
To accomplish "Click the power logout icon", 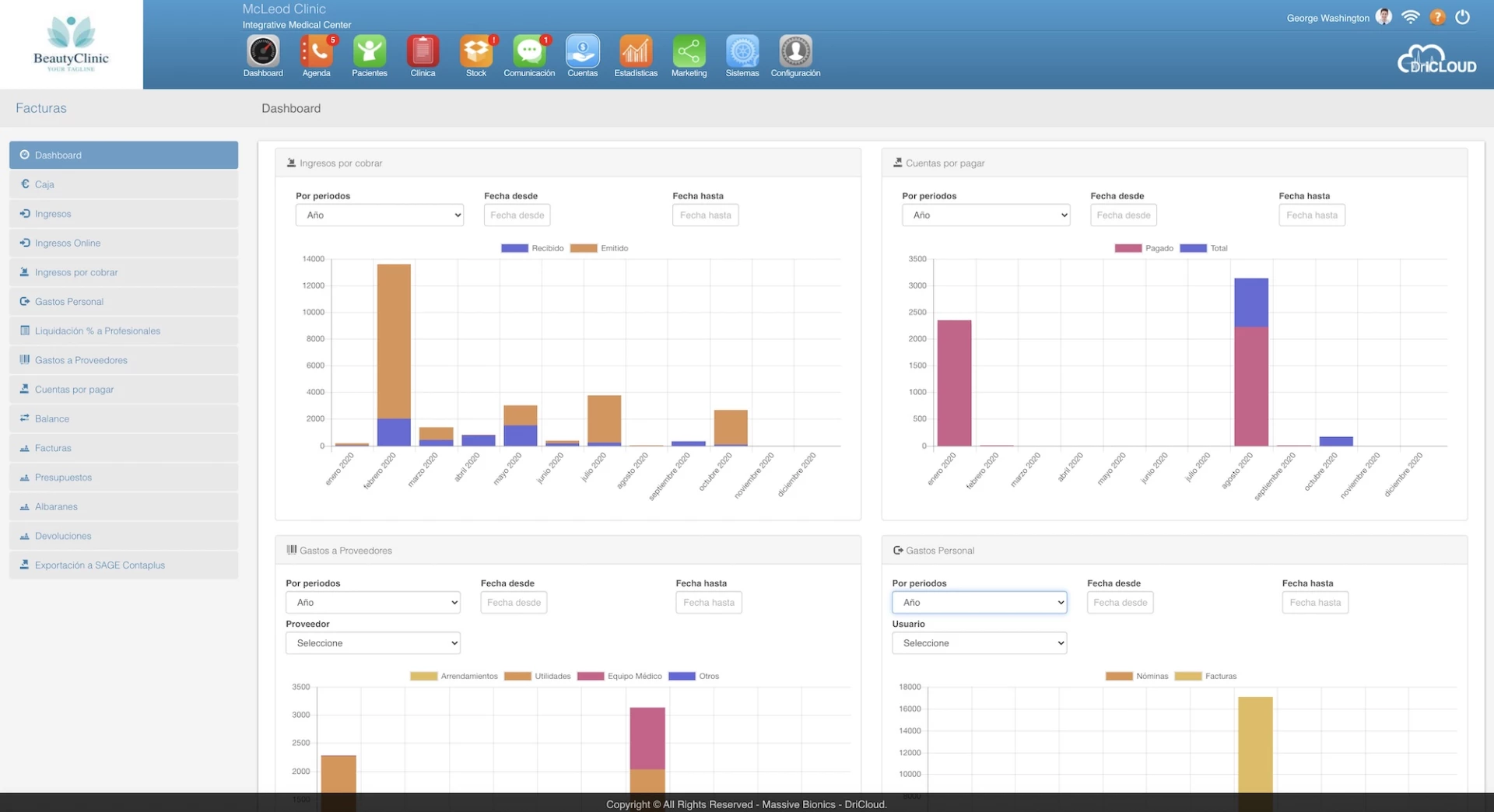I will pyautogui.click(x=1463, y=17).
